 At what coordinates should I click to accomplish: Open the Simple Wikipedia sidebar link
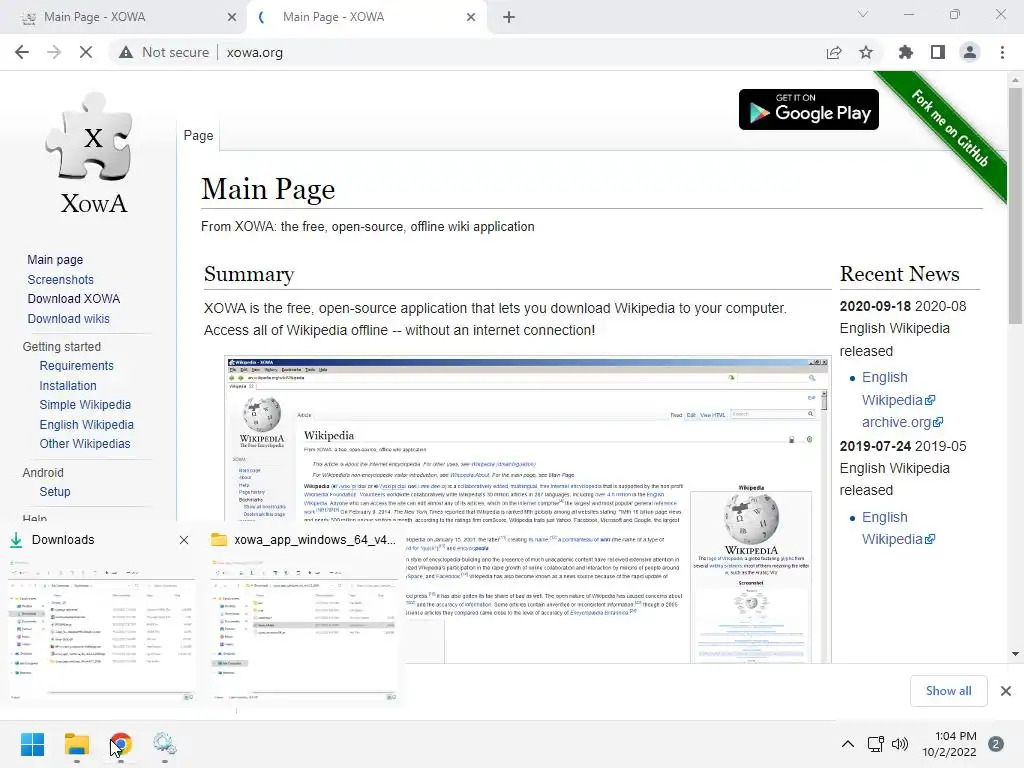tap(85, 404)
